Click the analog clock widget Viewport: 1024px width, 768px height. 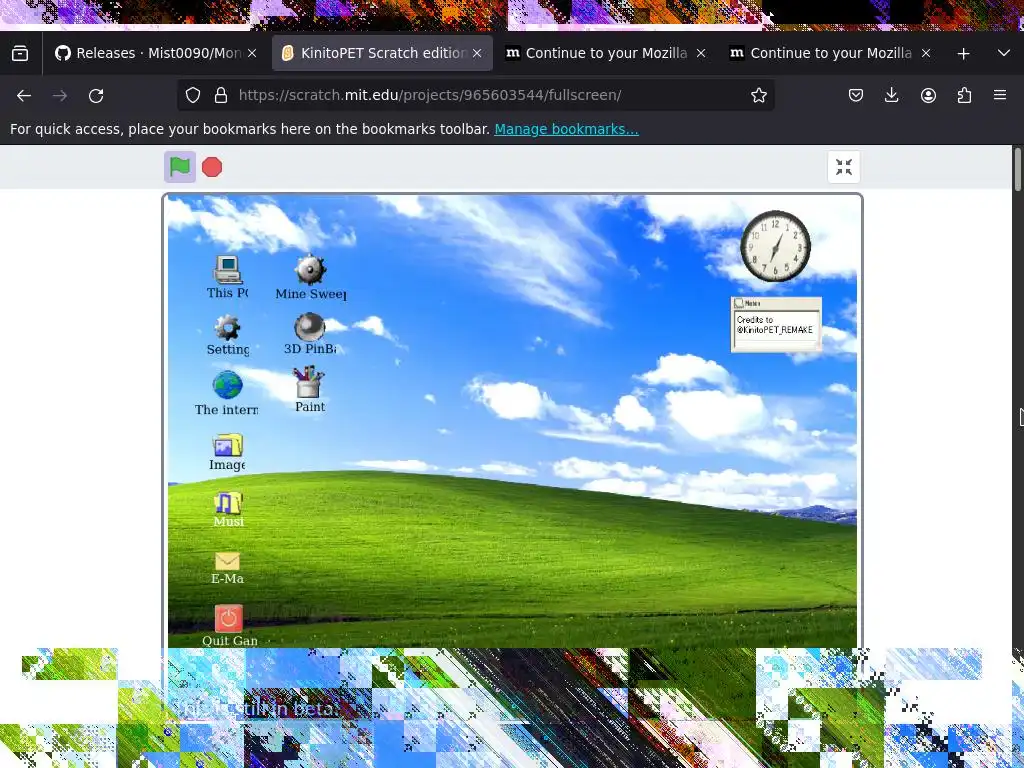click(775, 246)
